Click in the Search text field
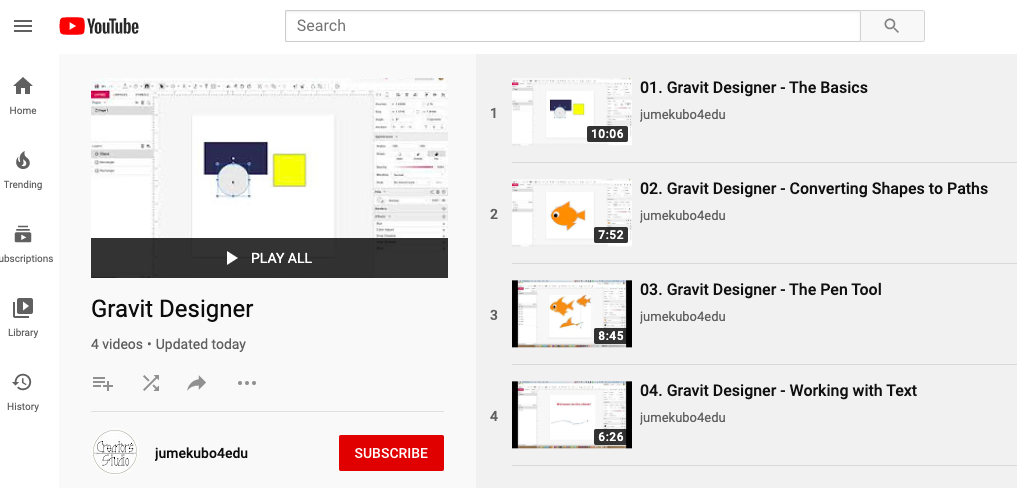 click(572, 26)
